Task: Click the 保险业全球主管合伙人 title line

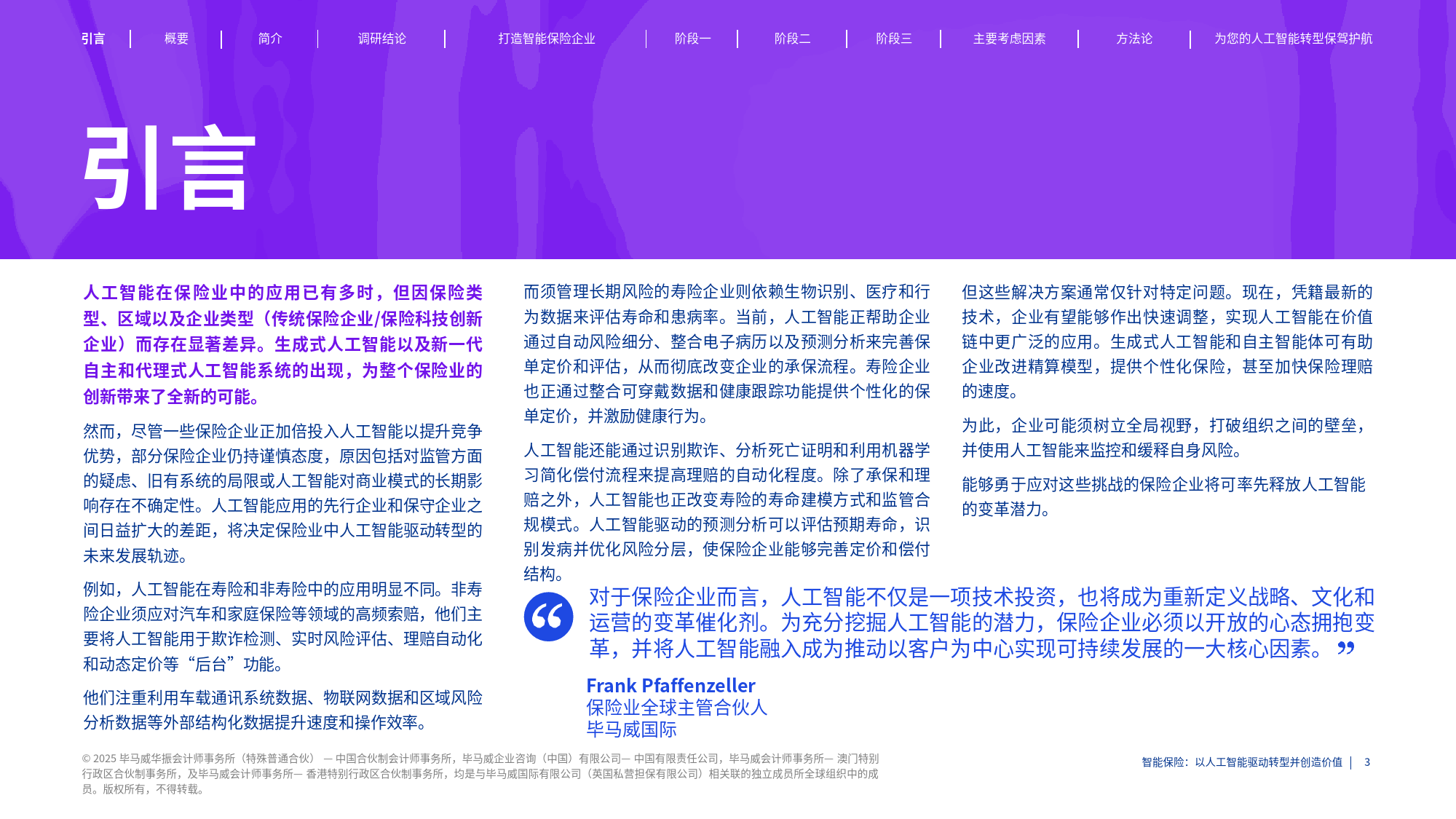Action: pos(676,707)
